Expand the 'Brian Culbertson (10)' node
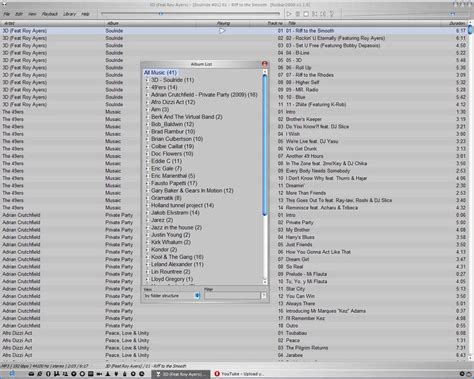 pyautogui.click(x=147, y=139)
